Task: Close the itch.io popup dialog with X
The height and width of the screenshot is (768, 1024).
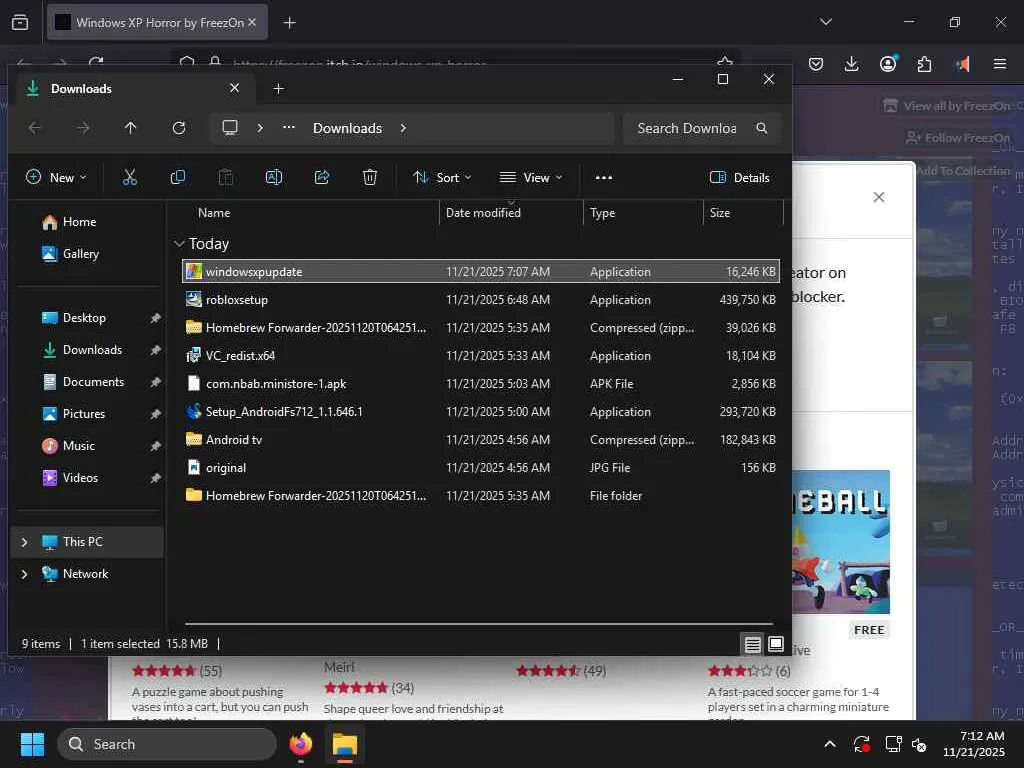Action: coord(879,197)
